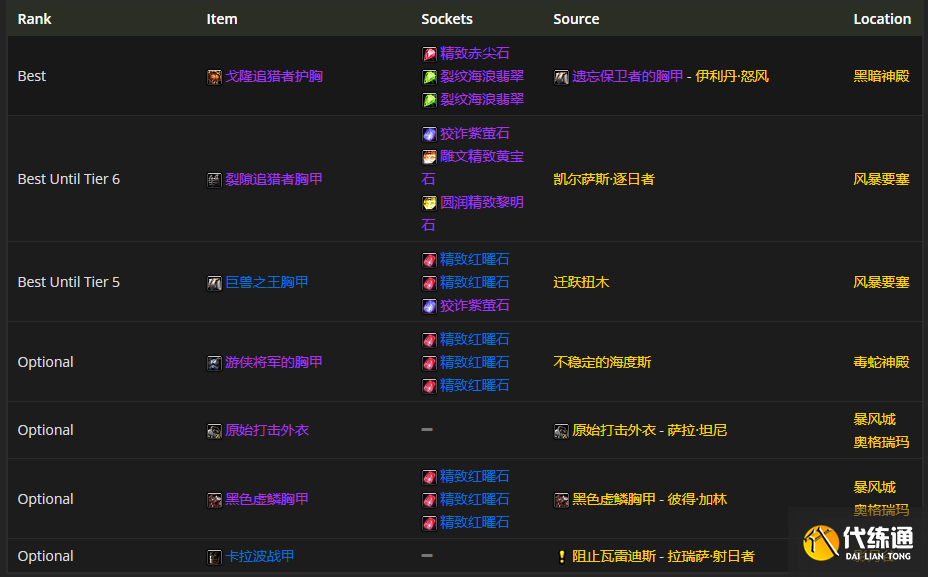Click the 原始打击外衣 source item icon

tap(562, 430)
